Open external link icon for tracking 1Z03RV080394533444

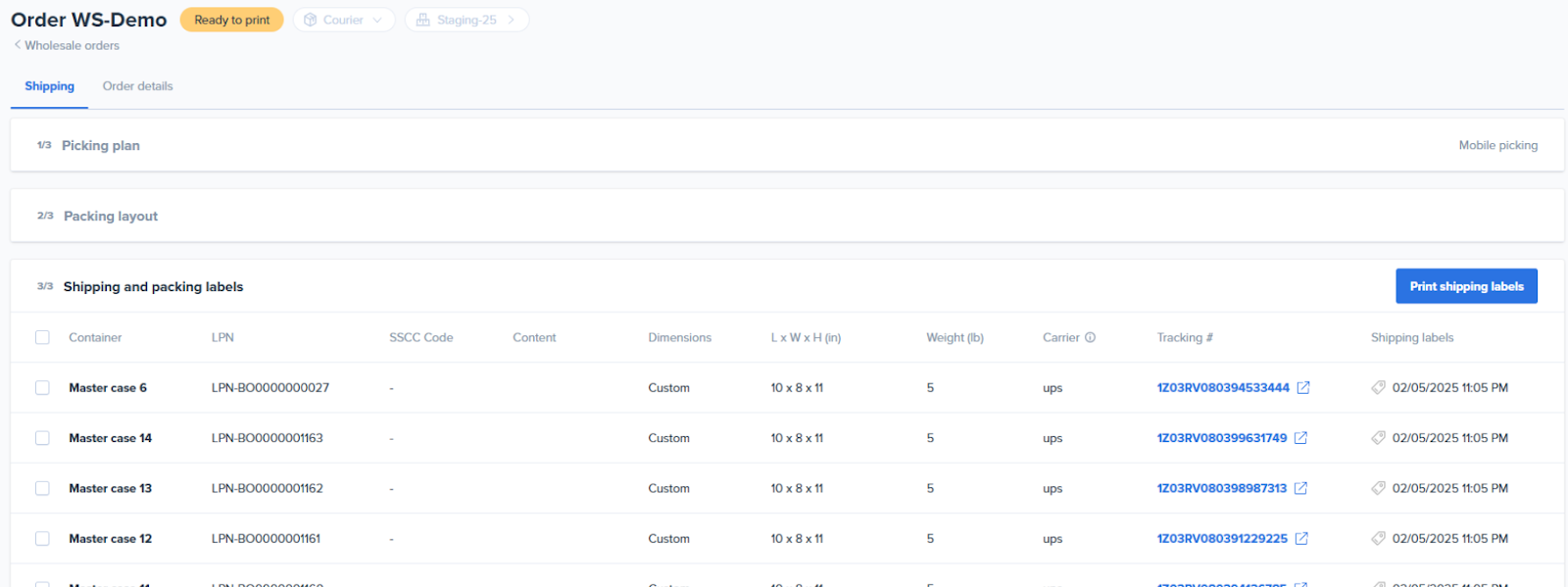click(x=1303, y=388)
